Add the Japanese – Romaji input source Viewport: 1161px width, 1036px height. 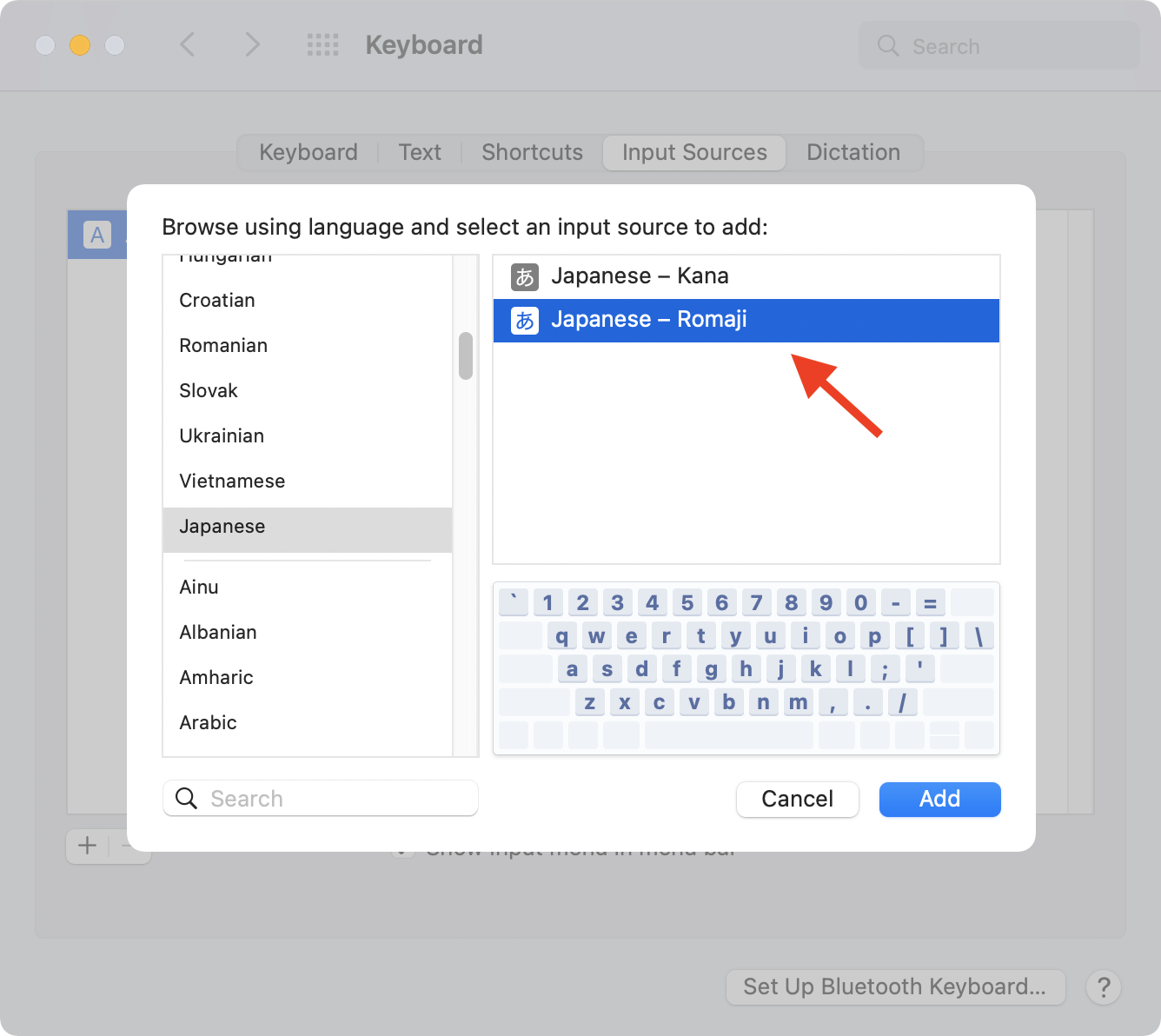click(939, 799)
